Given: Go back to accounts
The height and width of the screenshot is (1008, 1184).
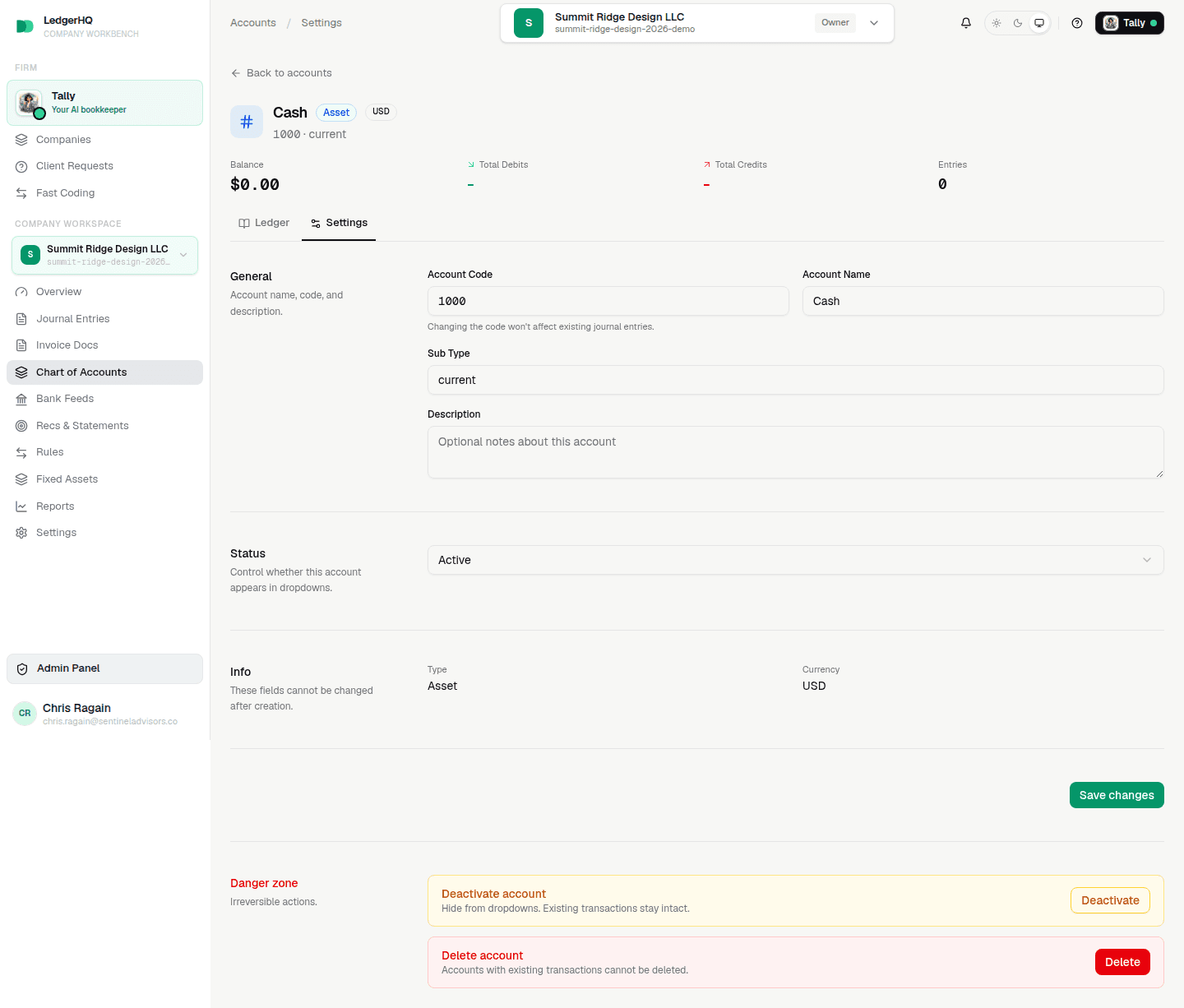Looking at the screenshot, I should [281, 73].
